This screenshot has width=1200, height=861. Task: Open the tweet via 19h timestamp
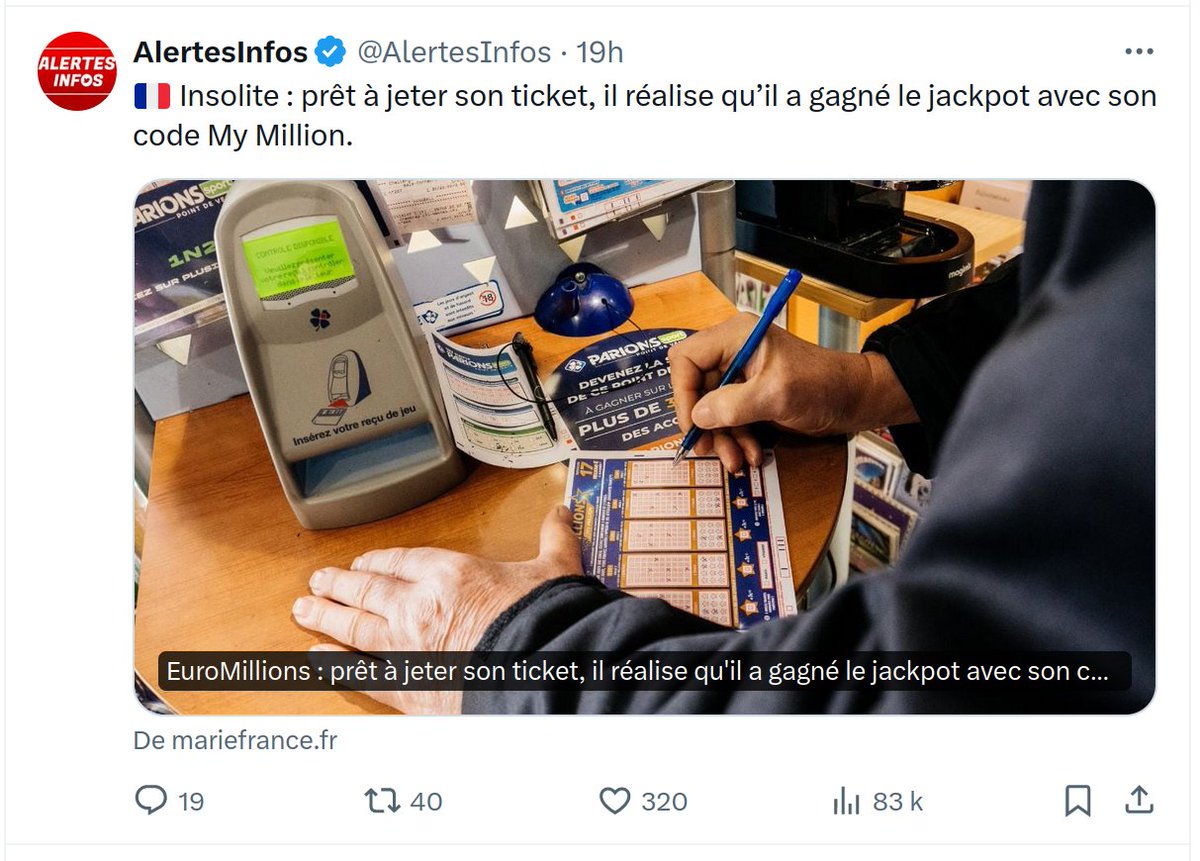click(600, 52)
